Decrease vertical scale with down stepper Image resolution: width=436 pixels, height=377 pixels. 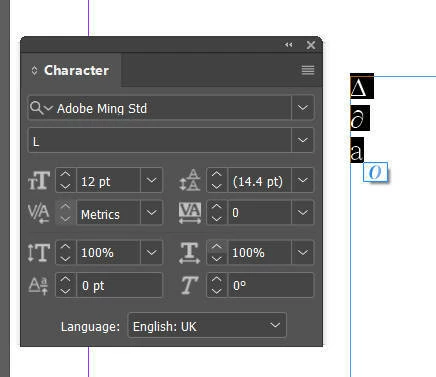click(65, 258)
